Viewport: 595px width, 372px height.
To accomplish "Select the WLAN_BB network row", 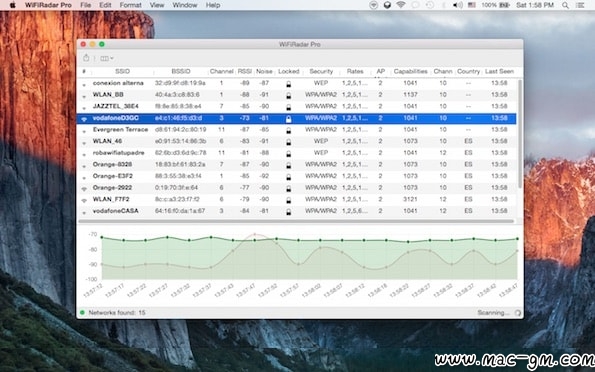I will pyautogui.click(x=296, y=95).
